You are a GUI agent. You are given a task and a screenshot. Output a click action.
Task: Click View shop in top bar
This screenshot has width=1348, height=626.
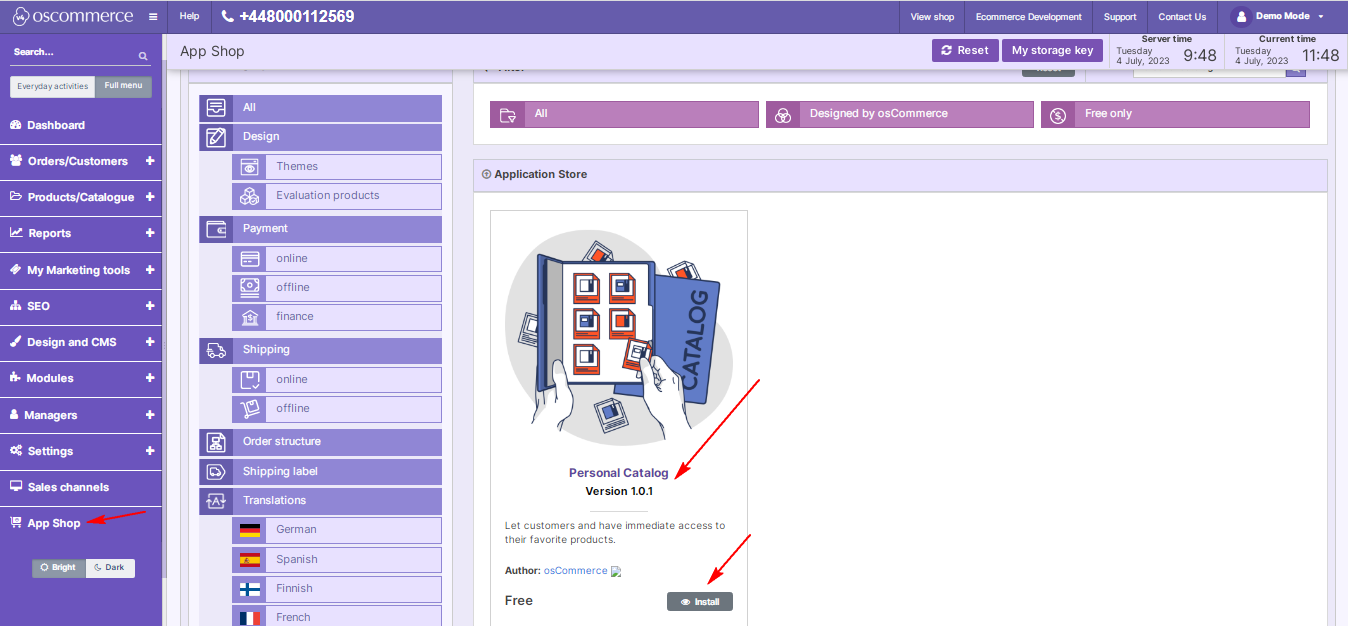click(932, 17)
